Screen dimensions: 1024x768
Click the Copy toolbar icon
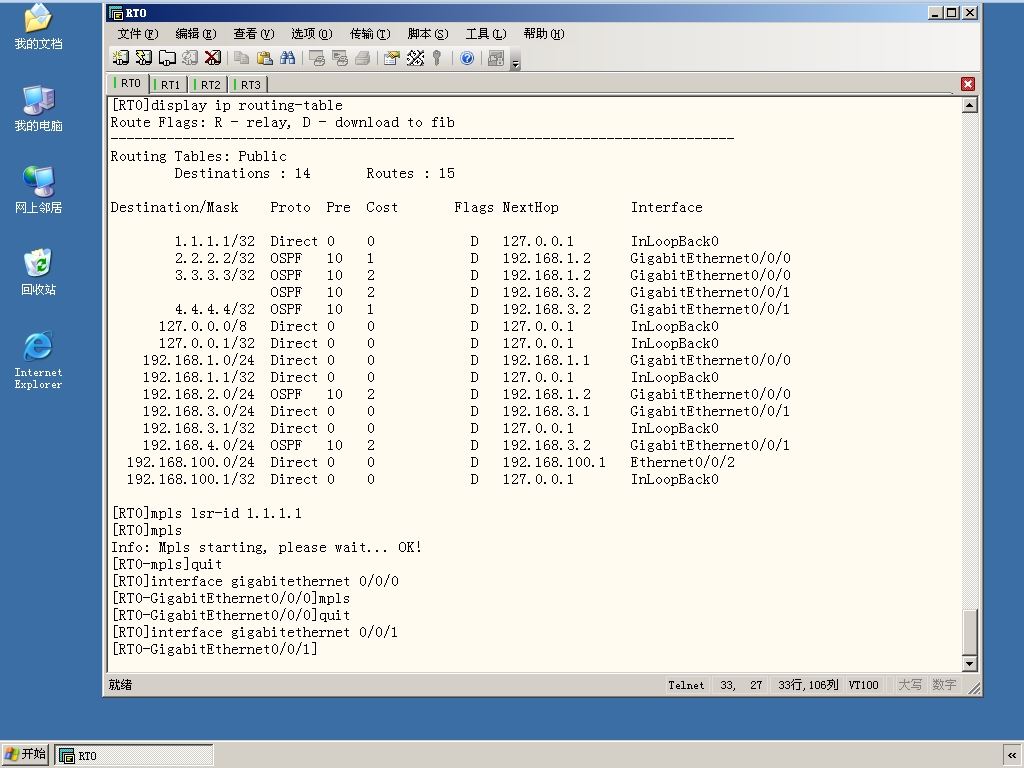click(242, 58)
